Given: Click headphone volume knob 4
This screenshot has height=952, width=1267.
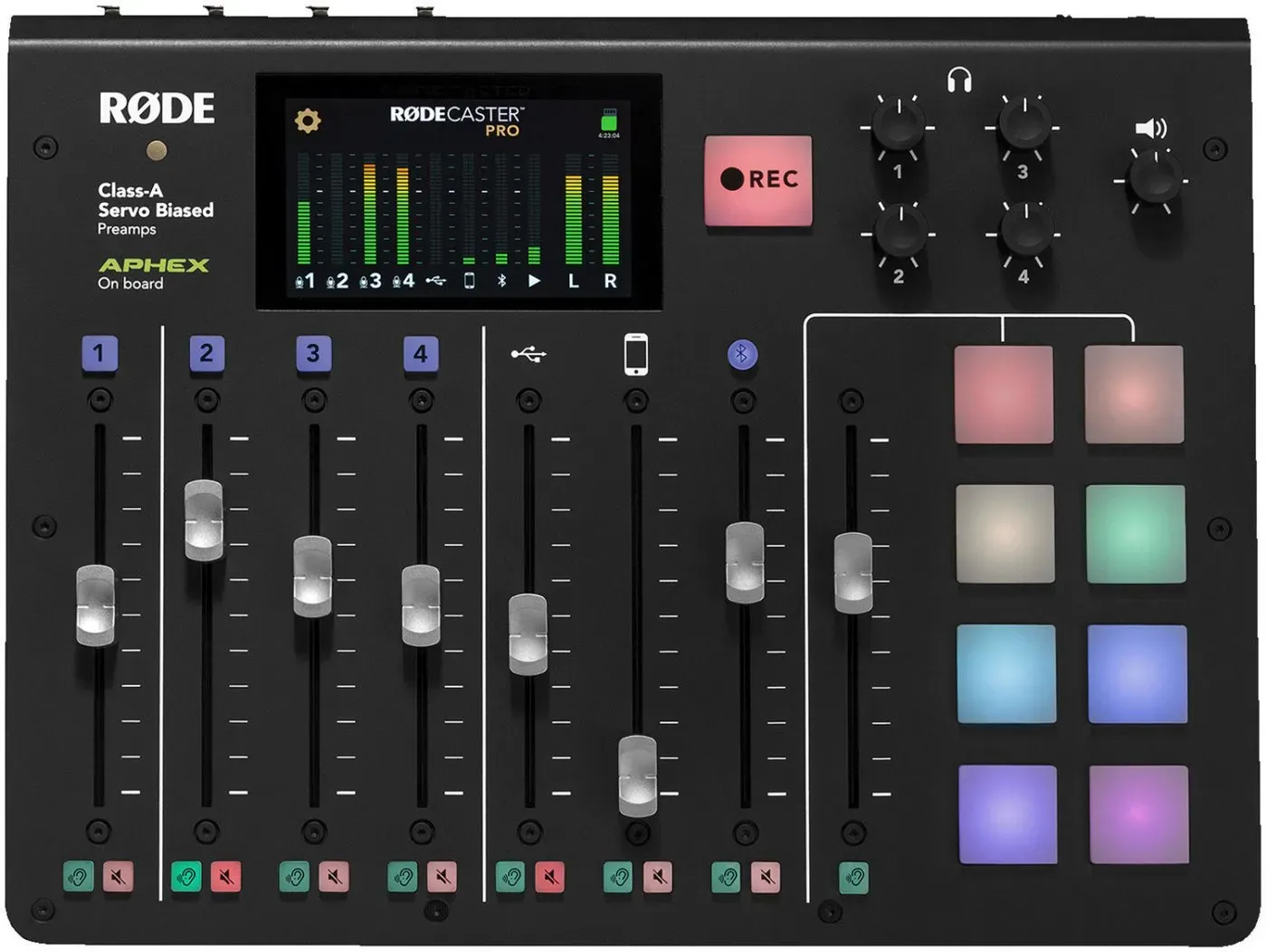Looking at the screenshot, I should pos(1026,231).
